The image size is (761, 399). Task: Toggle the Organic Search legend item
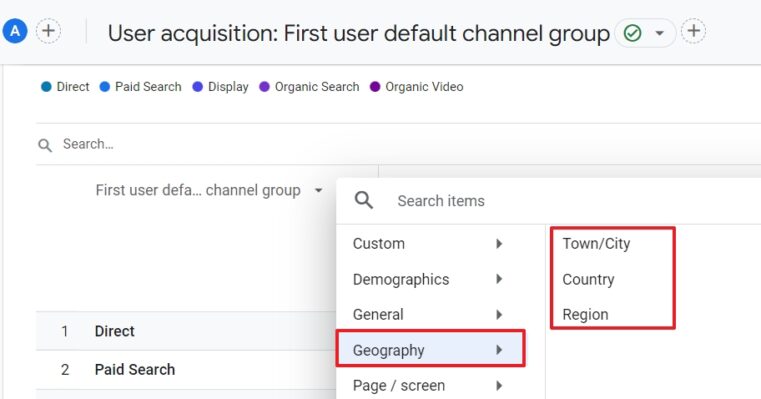(x=309, y=87)
